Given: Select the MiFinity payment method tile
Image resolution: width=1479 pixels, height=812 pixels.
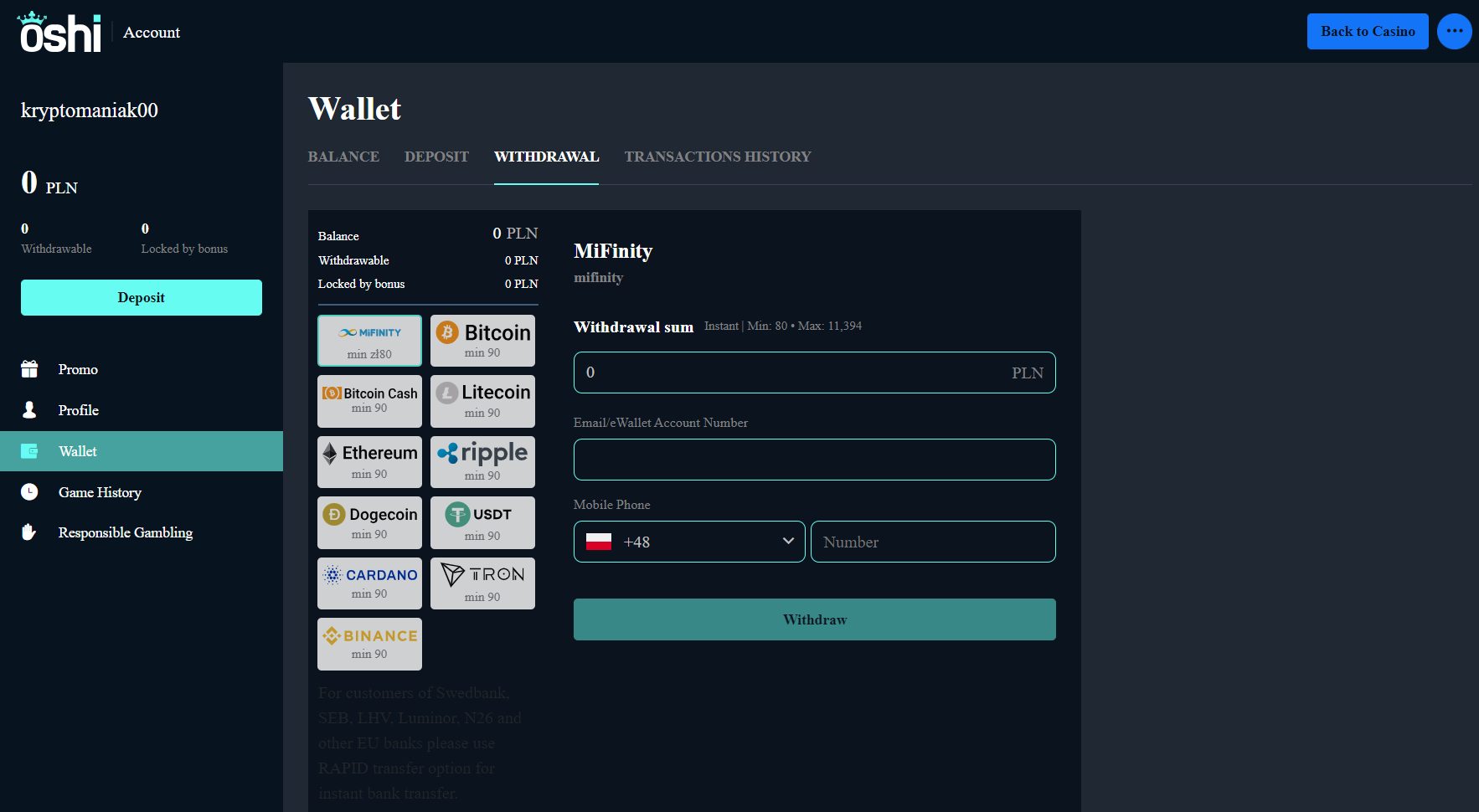Looking at the screenshot, I should (x=369, y=341).
